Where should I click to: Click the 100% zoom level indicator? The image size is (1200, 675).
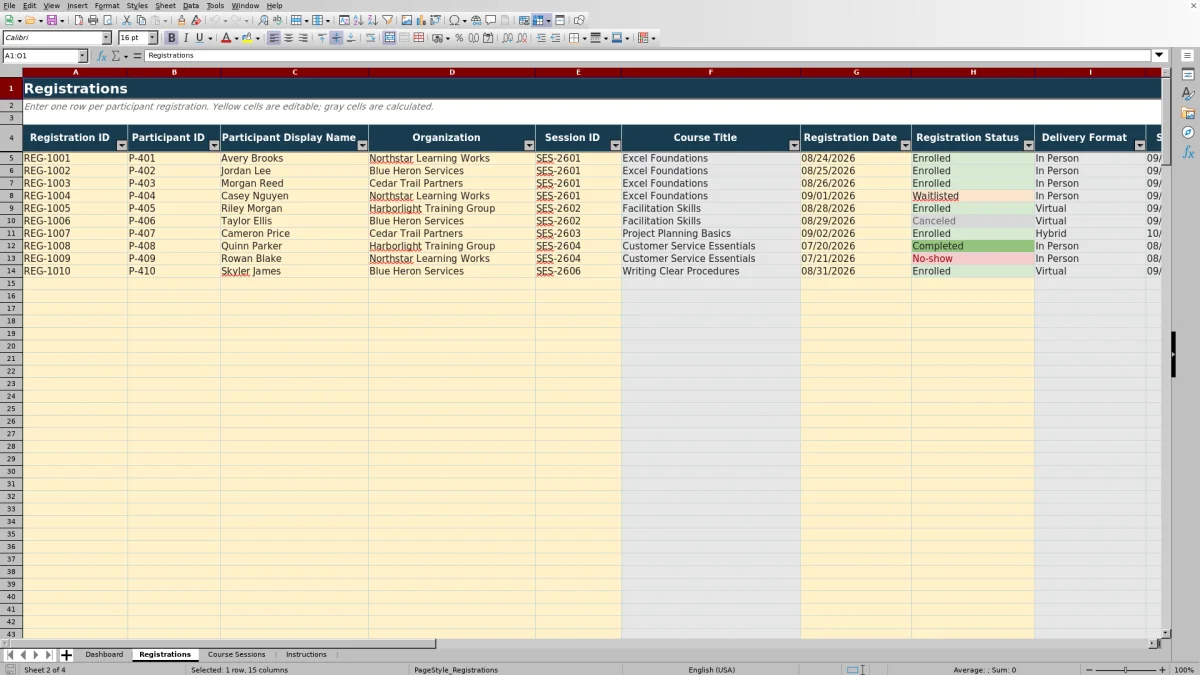pos(1184,670)
